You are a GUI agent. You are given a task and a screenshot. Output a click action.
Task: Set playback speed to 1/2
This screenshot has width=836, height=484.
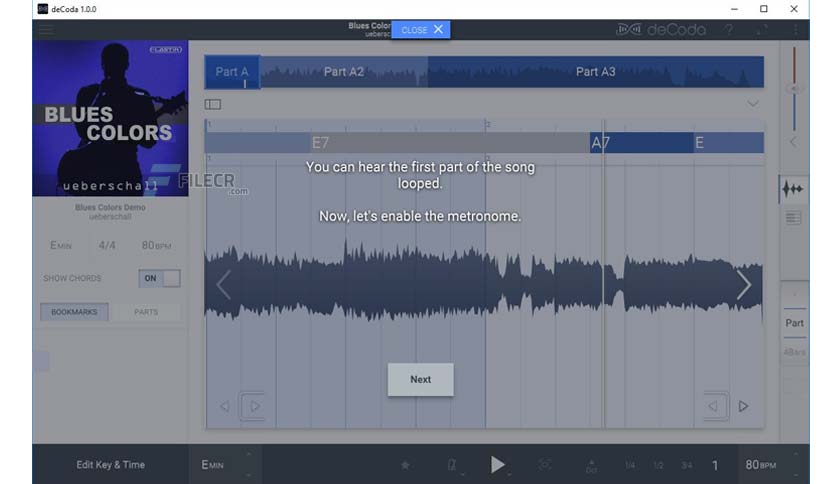658,465
